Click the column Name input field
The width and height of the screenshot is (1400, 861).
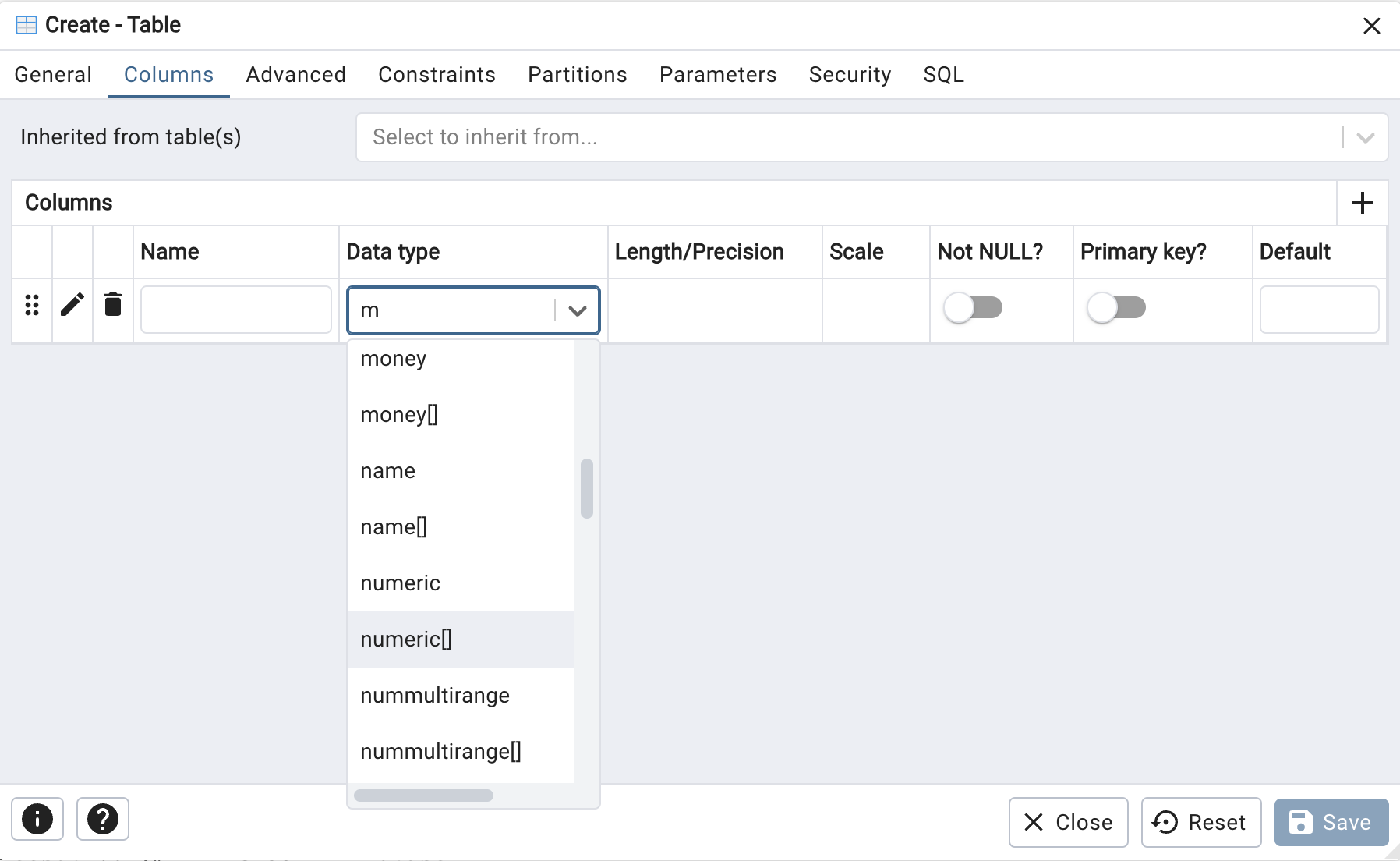(236, 310)
